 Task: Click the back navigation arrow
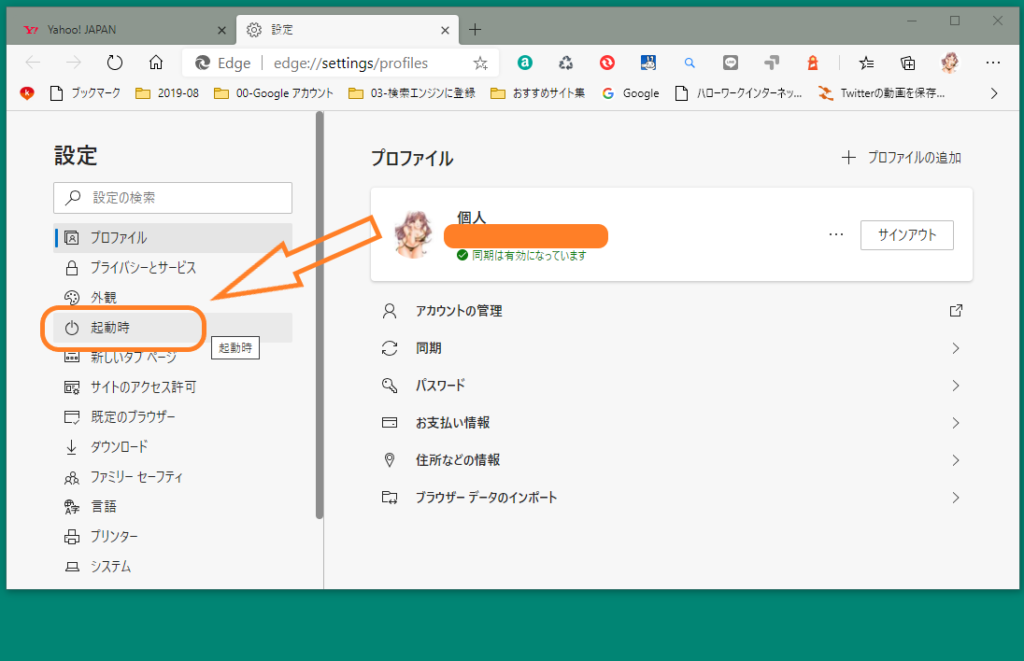[33, 62]
